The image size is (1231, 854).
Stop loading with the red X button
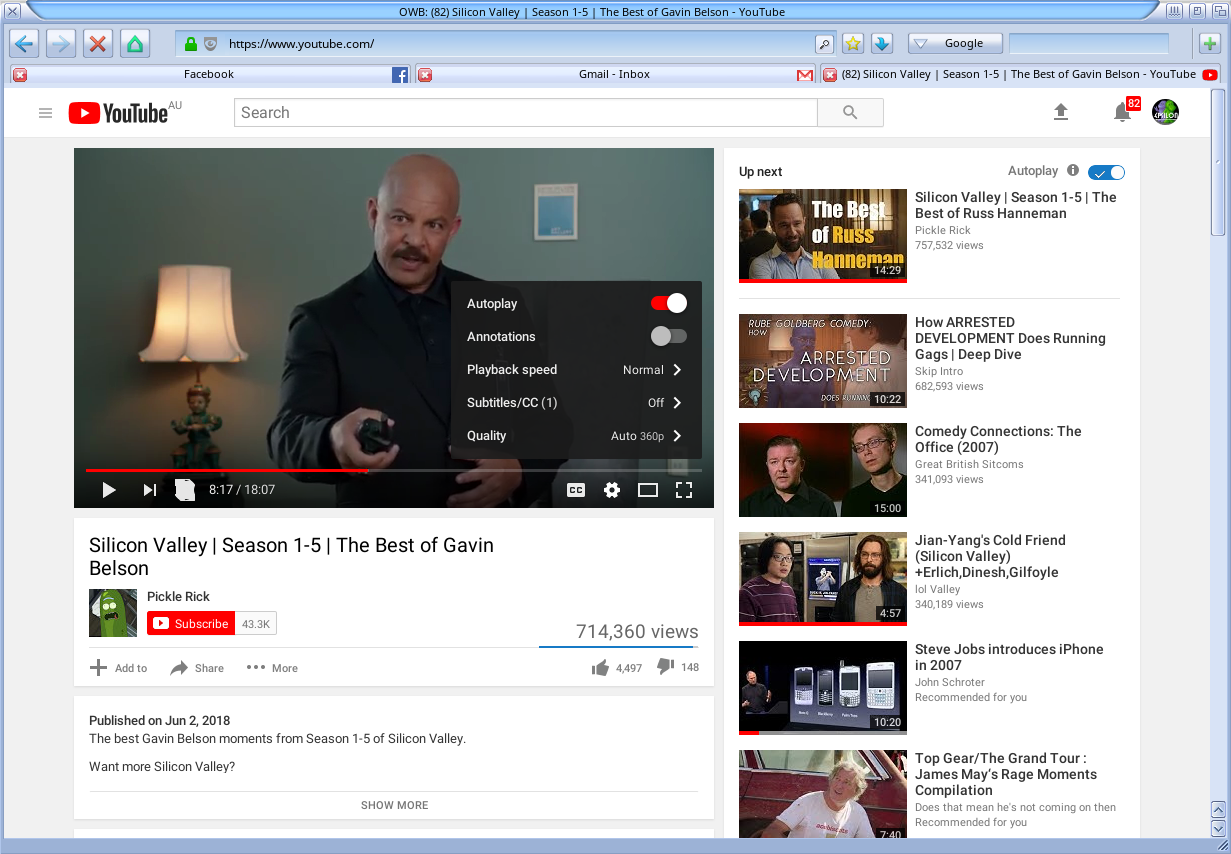tap(98, 44)
